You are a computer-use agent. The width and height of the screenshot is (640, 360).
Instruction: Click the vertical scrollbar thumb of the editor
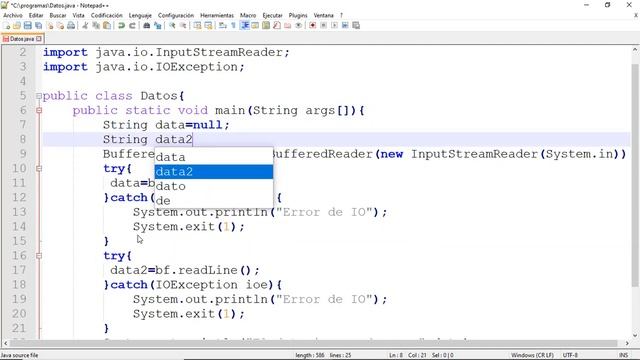pos(635,175)
